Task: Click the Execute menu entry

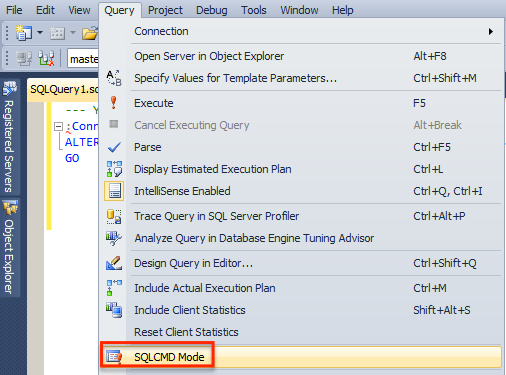Action: (x=301, y=103)
